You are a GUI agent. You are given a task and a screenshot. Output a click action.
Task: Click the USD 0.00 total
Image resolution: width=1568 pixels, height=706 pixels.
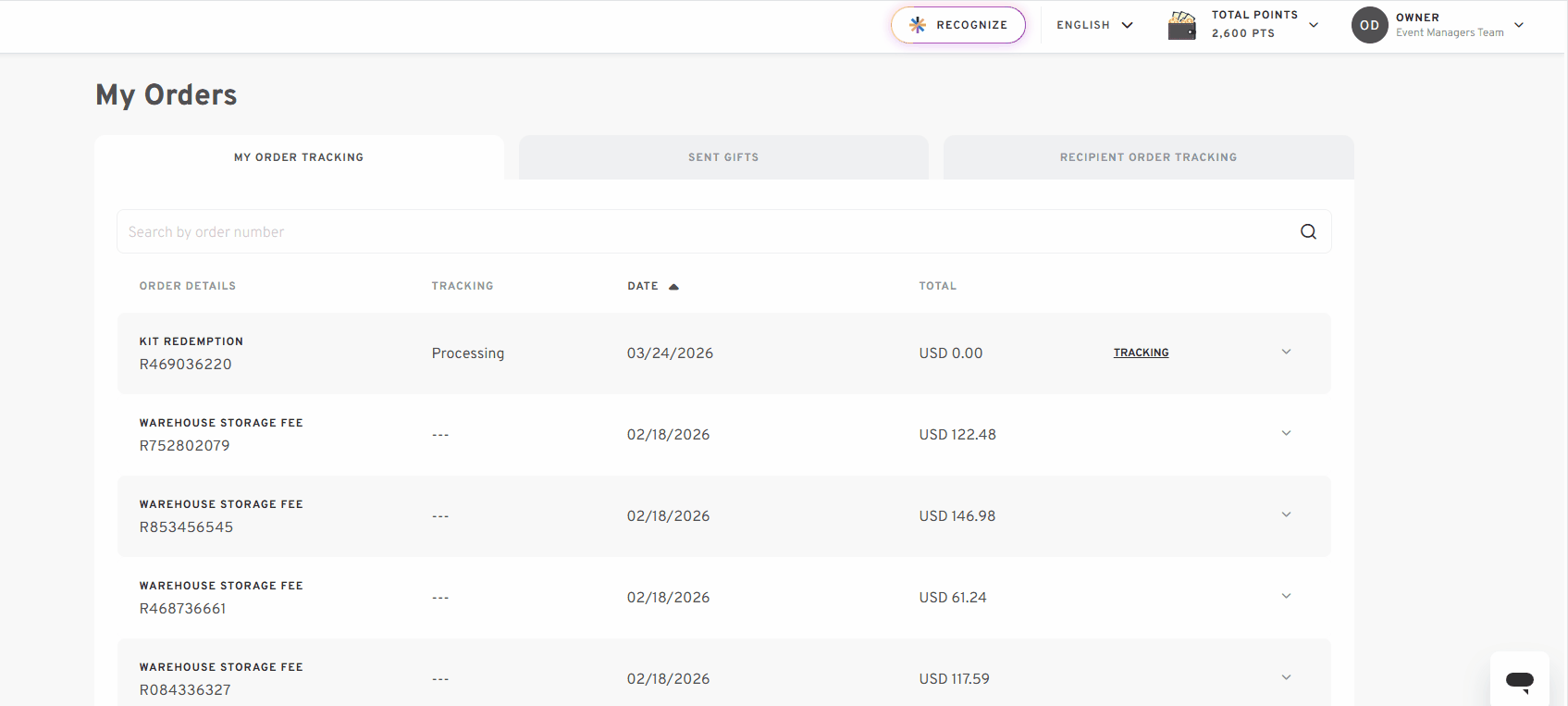point(951,353)
